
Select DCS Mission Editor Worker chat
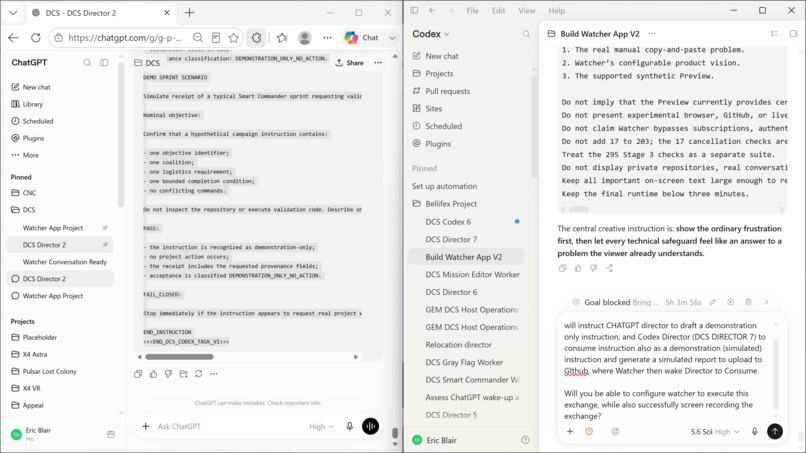click(472, 275)
